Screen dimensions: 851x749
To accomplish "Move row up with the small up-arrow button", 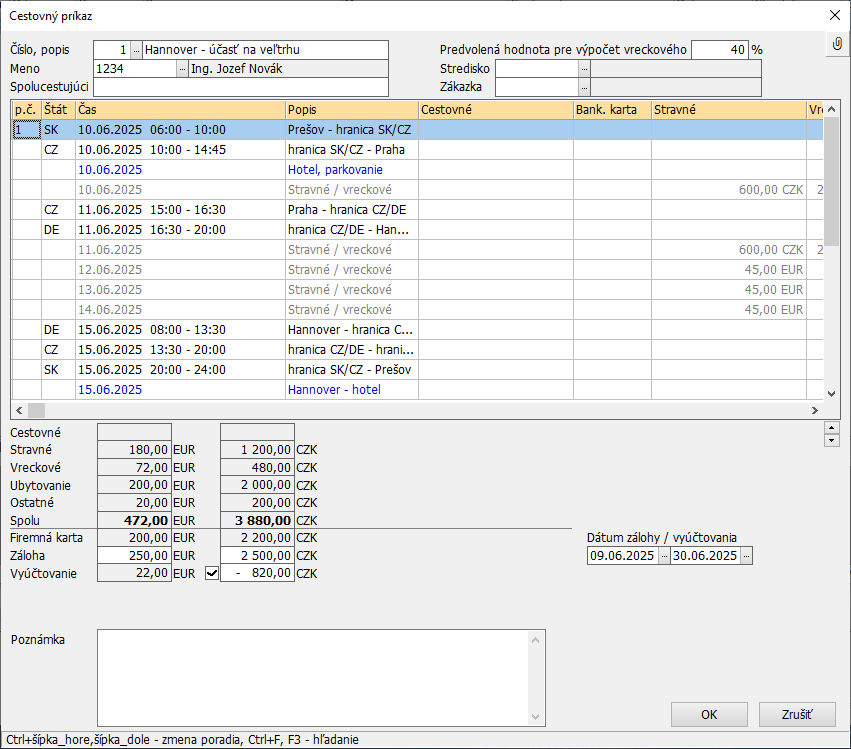I will click(831, 428).
